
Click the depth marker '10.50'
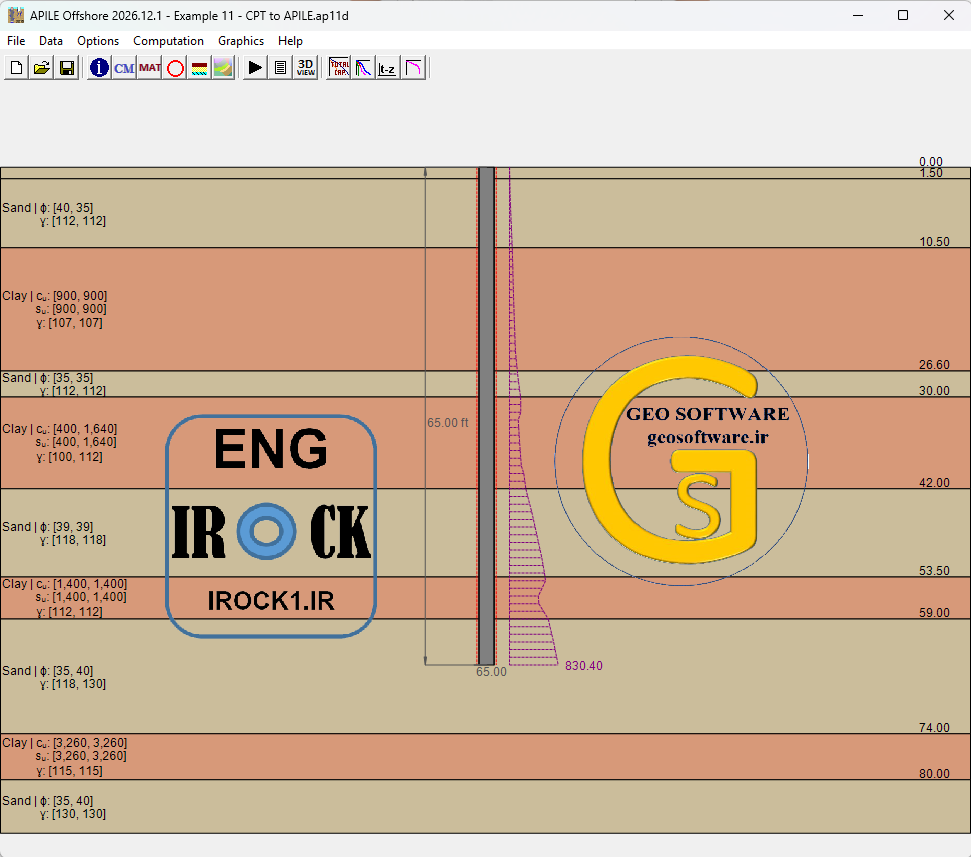[934, 241]
